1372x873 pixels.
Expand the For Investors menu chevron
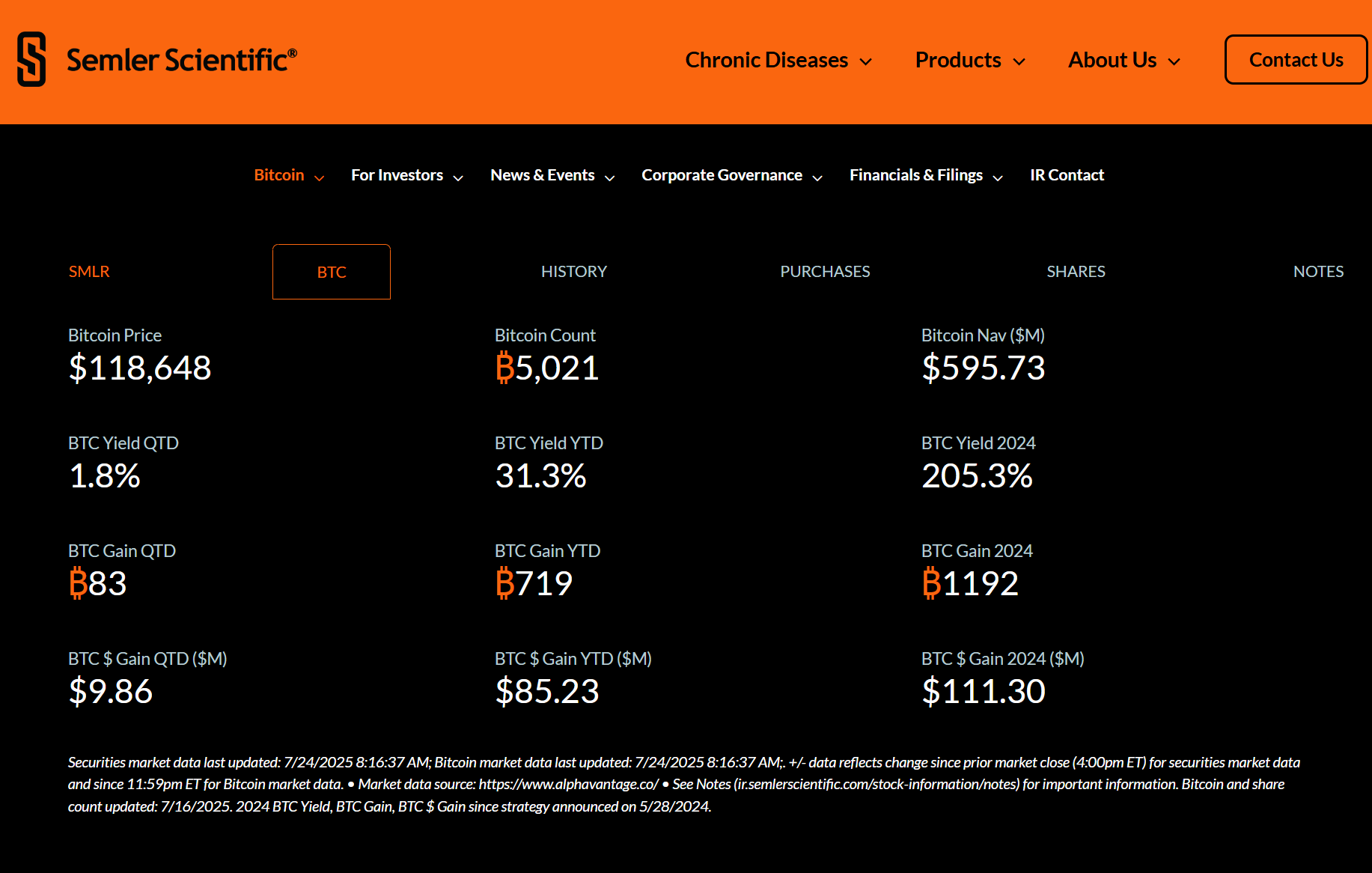(x=458, y=177)
